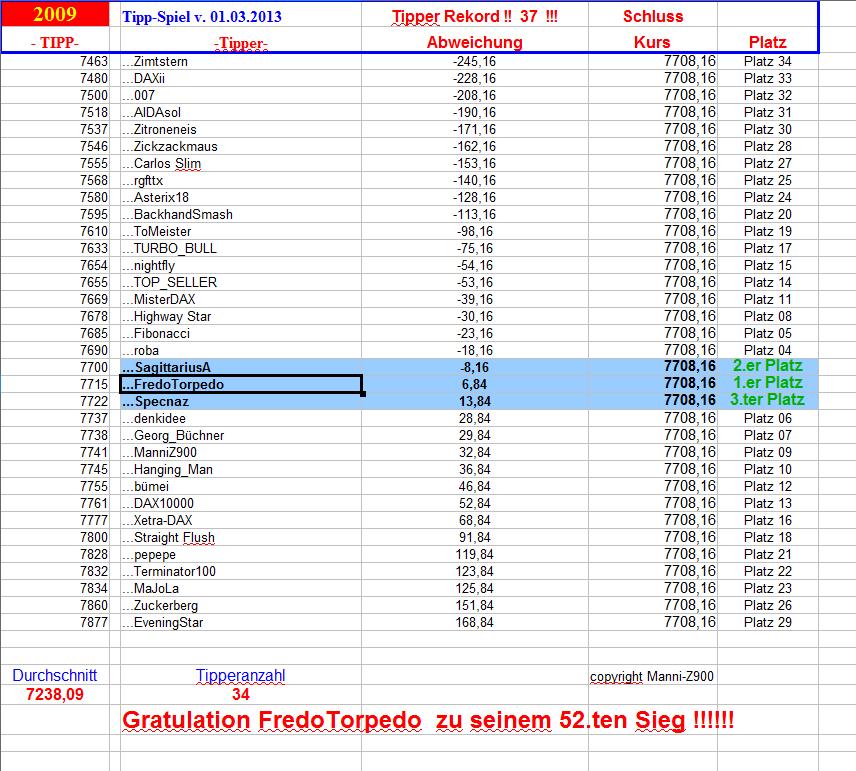
Task: Select the ManniZ900 name cell
Action: pos(241,452)
